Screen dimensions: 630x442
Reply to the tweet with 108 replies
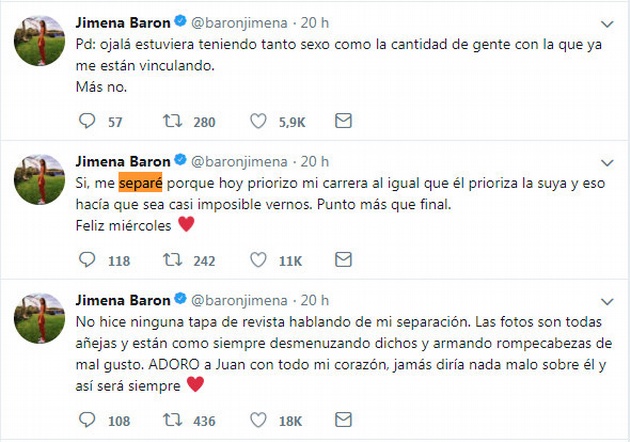point(86,421)
